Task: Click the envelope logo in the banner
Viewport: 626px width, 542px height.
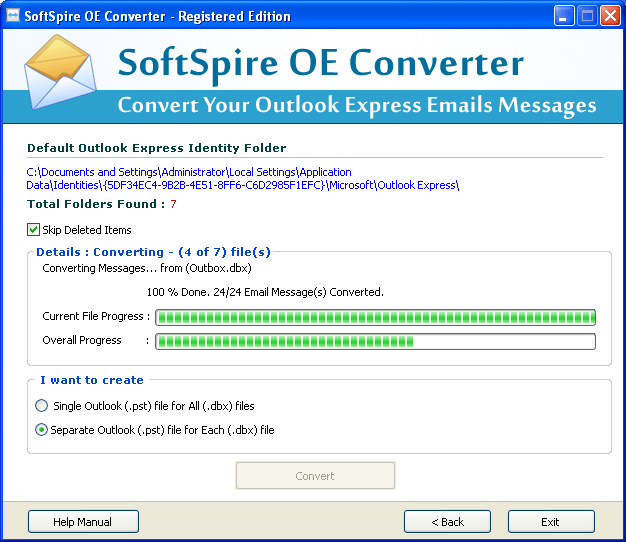Action: (x=60, y=72)
